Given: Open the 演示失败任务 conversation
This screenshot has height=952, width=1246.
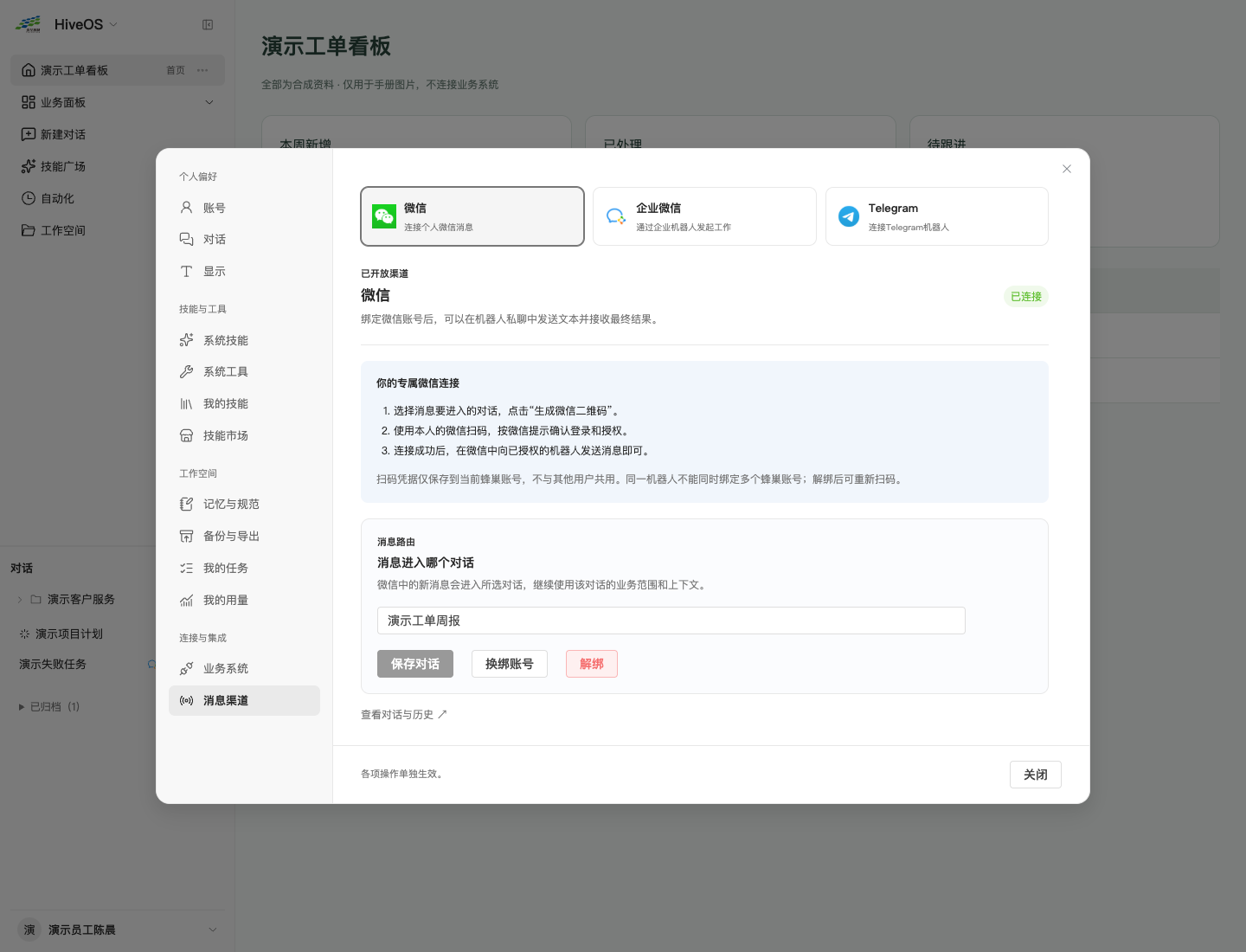Looking at the screenshot, I should pos(53,664).
